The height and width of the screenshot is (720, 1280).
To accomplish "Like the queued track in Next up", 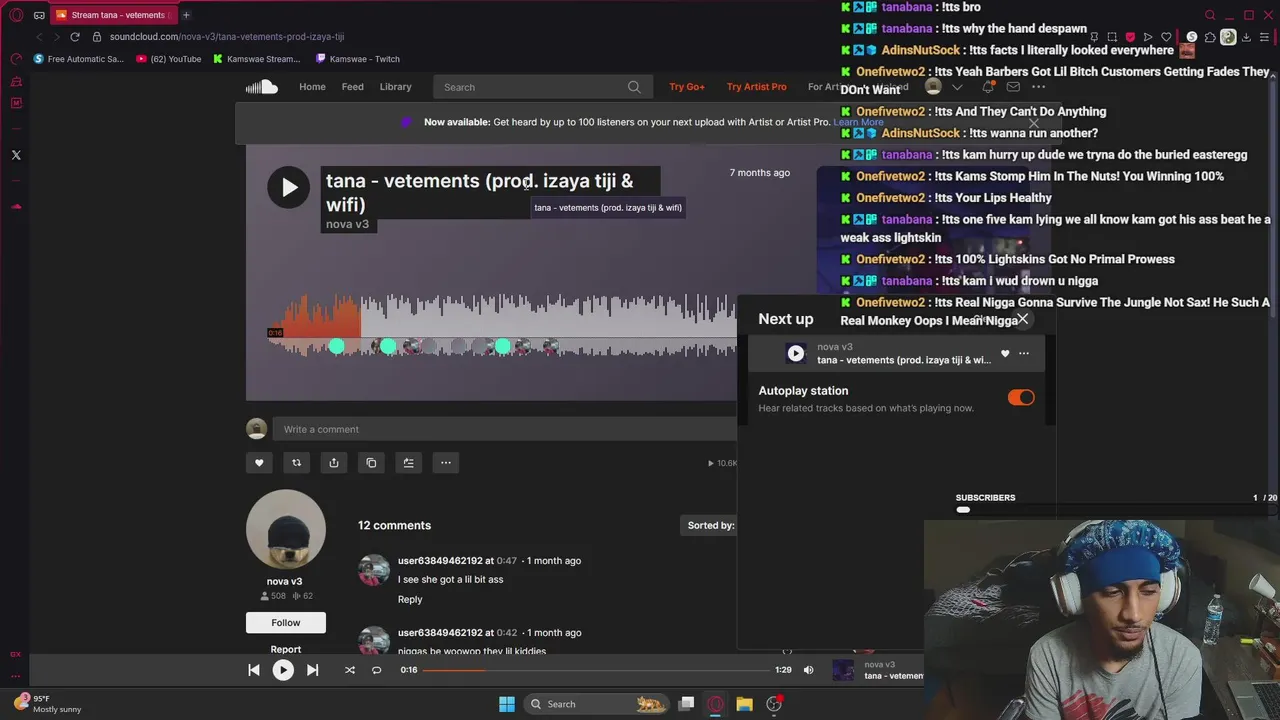I will (1005, 353).
